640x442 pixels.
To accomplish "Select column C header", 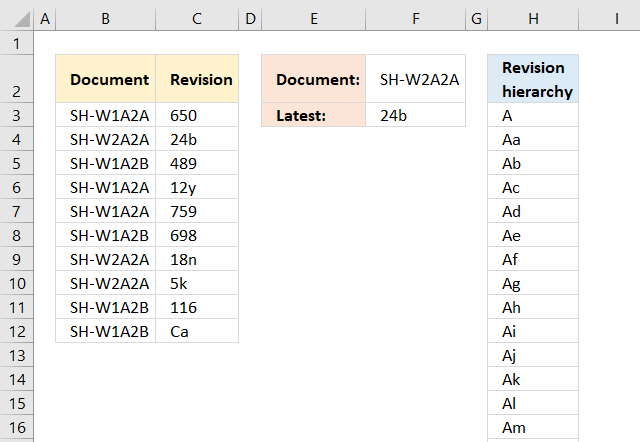I will [x=197, y=19].
